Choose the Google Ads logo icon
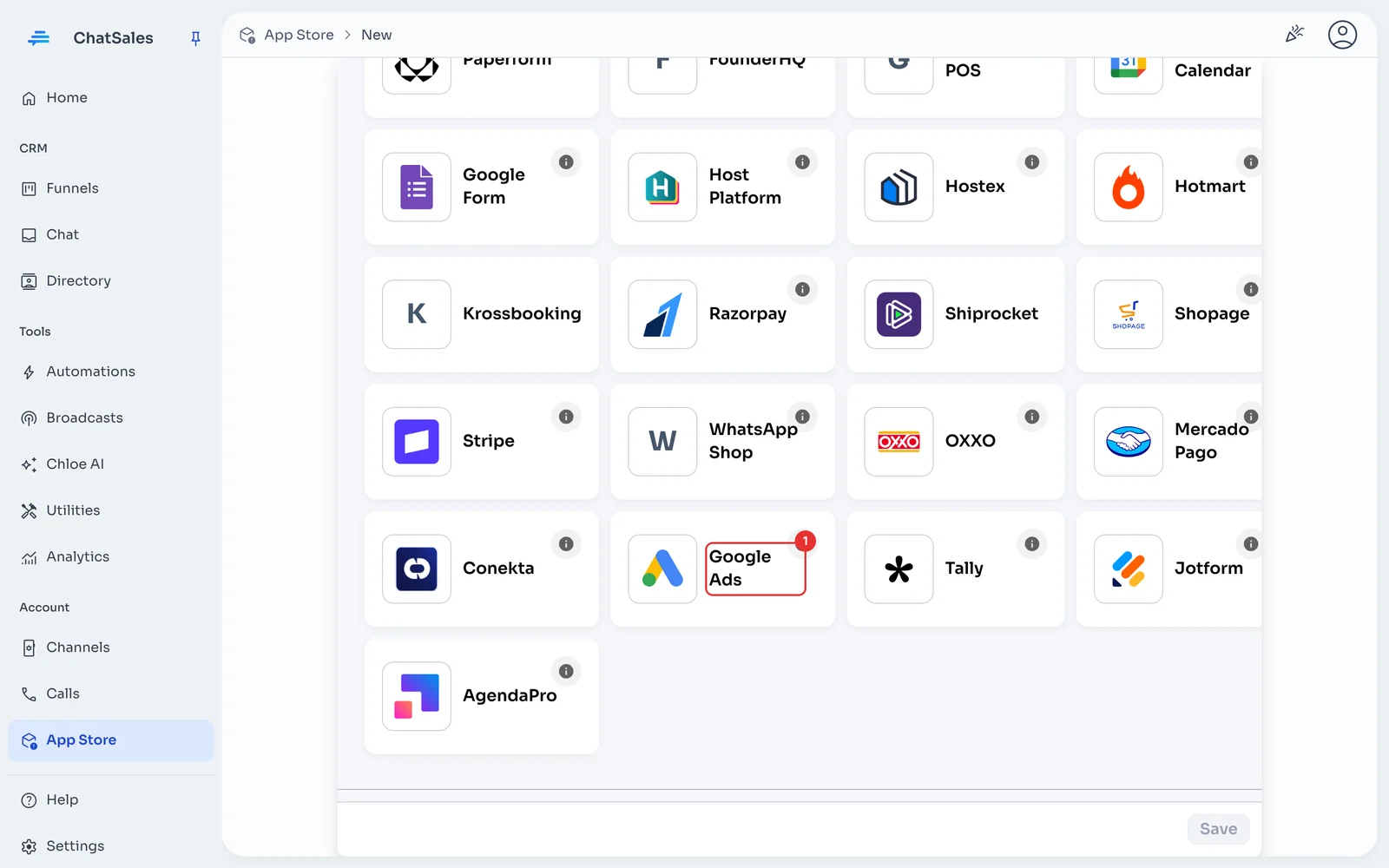The width and height of the screenshot is (1389, 868). pos(662,569)
